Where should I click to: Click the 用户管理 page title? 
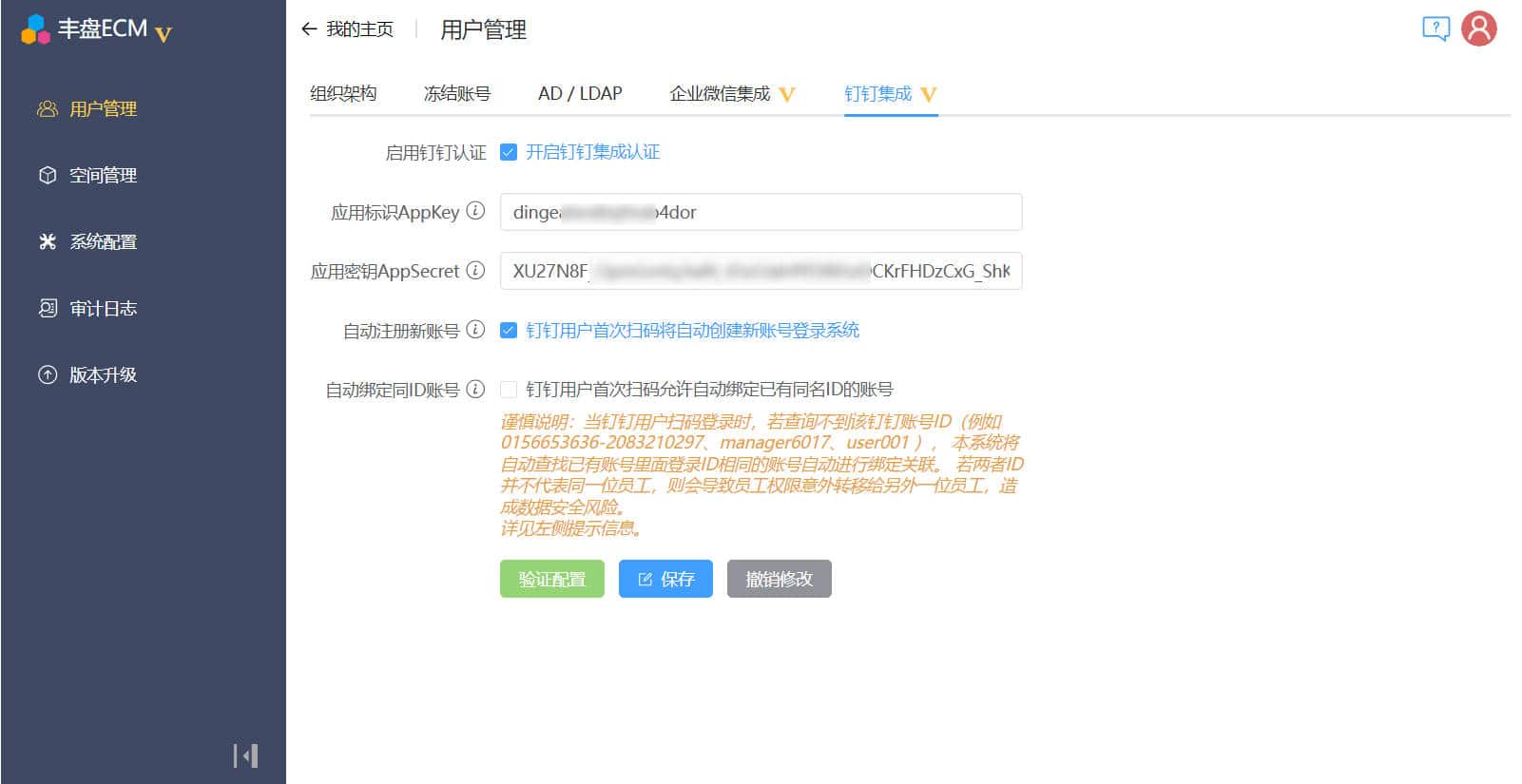[483, 29]
